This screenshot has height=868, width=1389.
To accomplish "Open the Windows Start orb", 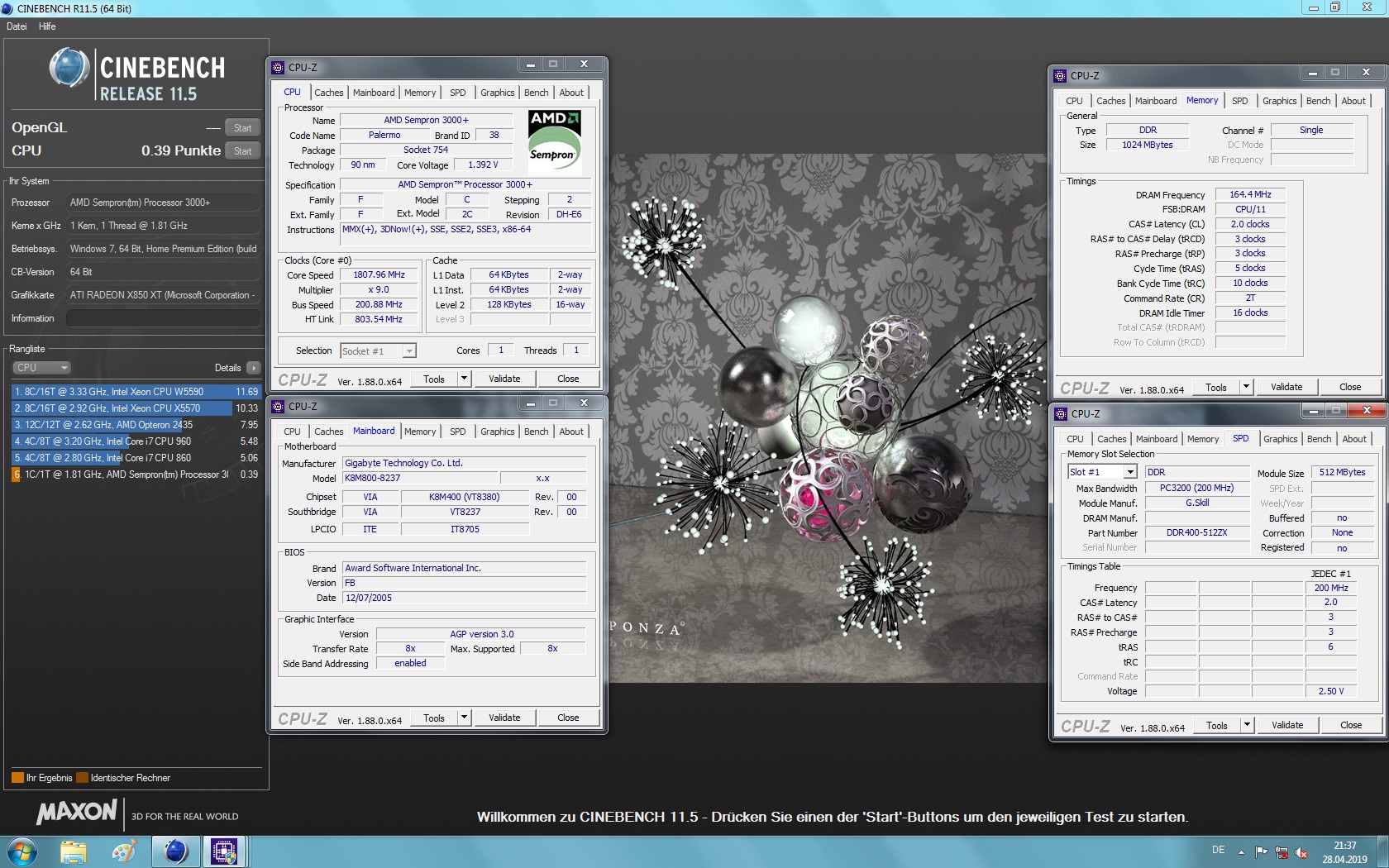I will (22, 851).
